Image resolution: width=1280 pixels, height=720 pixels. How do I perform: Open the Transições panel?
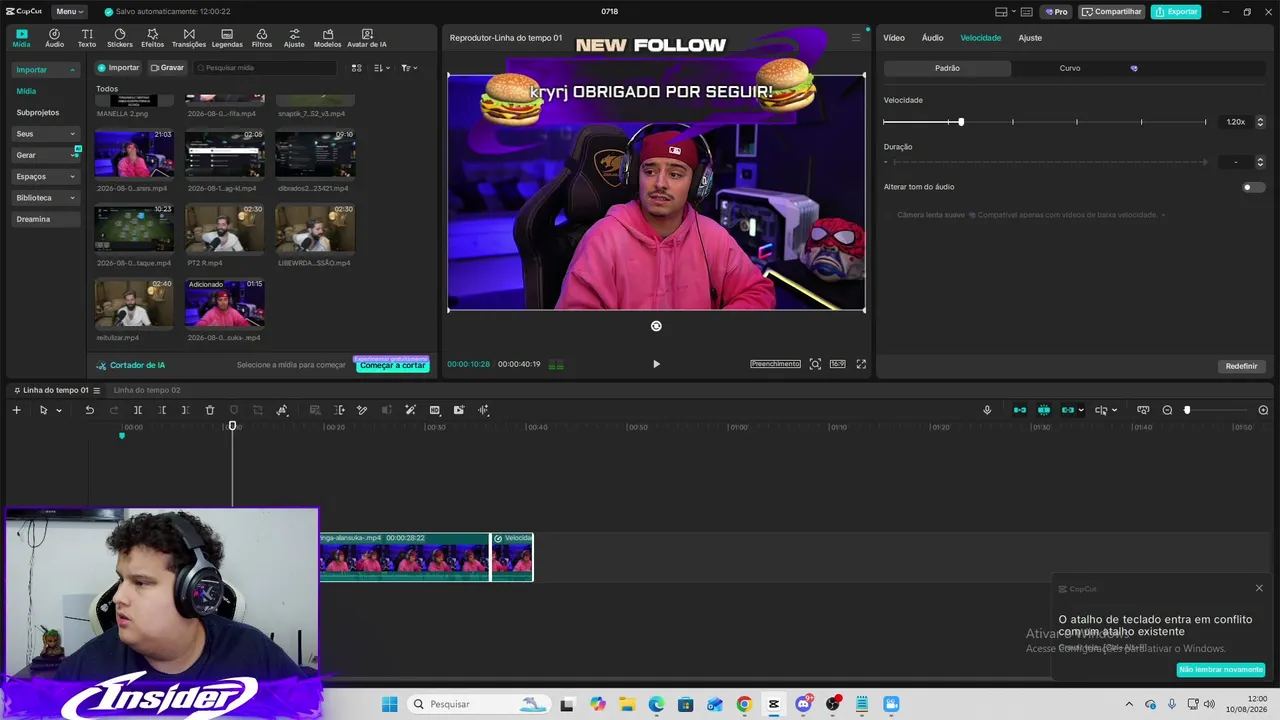(x=189, y=38)
